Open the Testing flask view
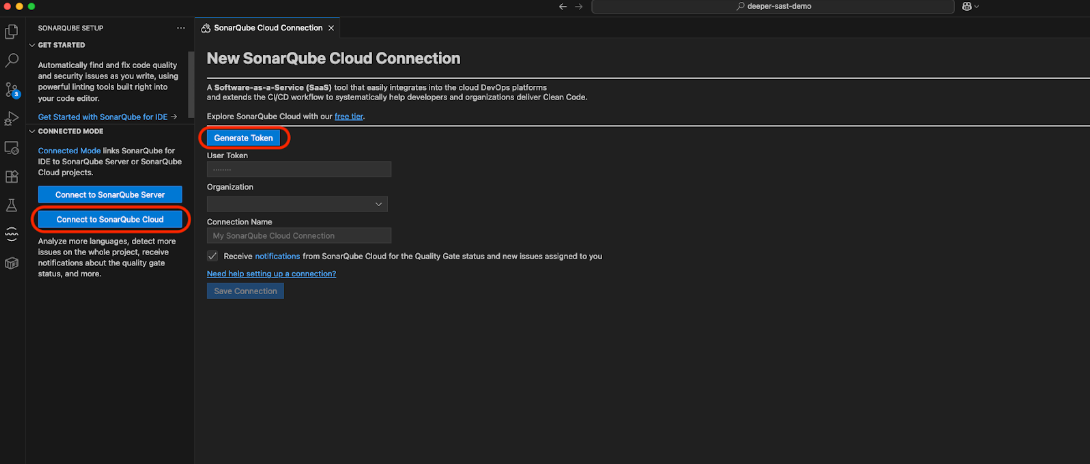This screenshot has height=464, width=1090. point(12,206)
